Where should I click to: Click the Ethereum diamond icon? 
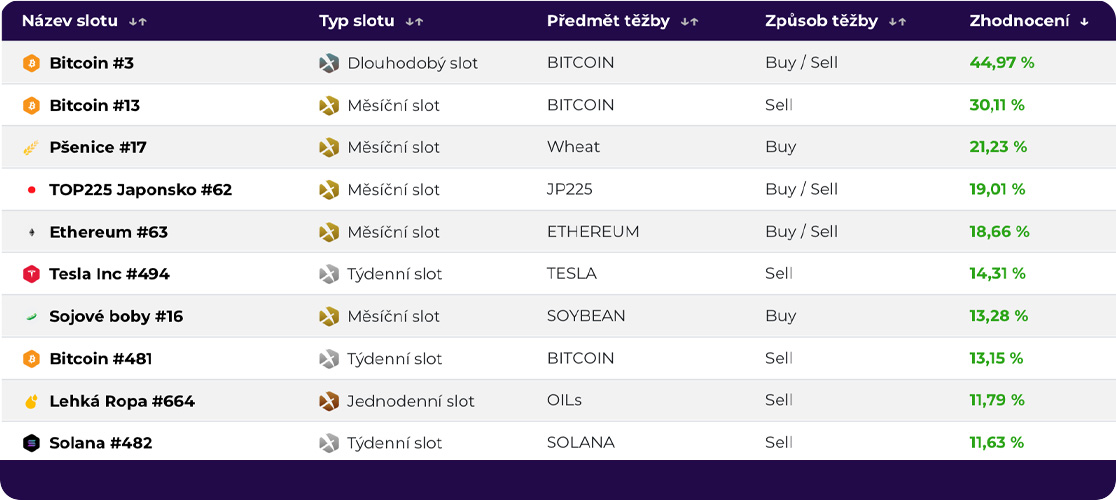pos(31,233)
